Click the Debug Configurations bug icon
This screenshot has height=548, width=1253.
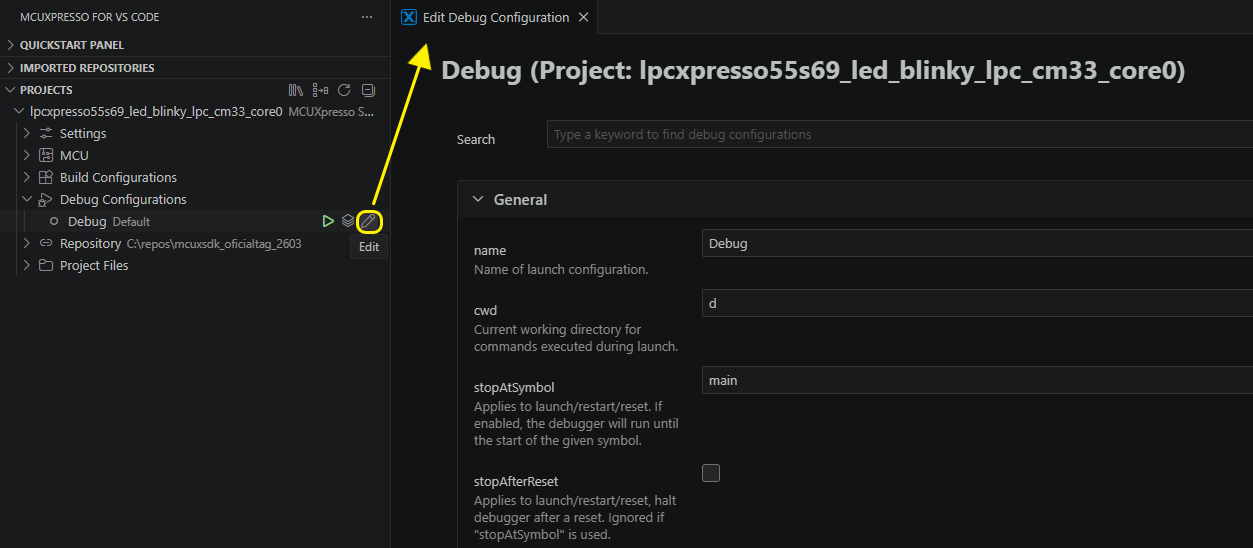(46, 199)
